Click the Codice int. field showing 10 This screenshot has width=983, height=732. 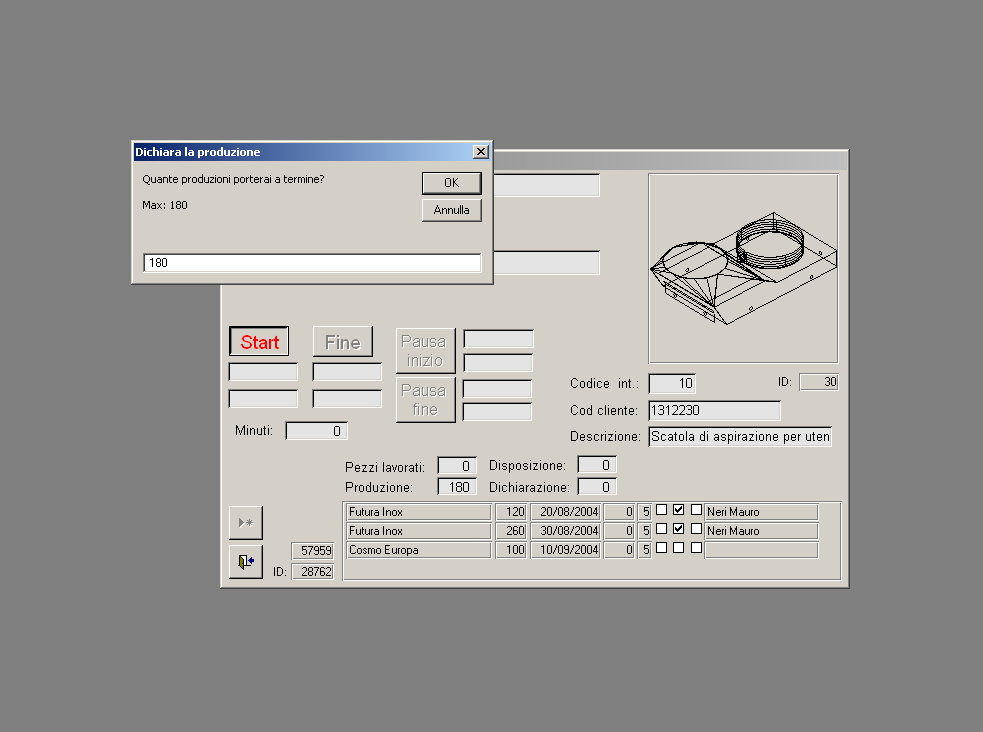672,384
